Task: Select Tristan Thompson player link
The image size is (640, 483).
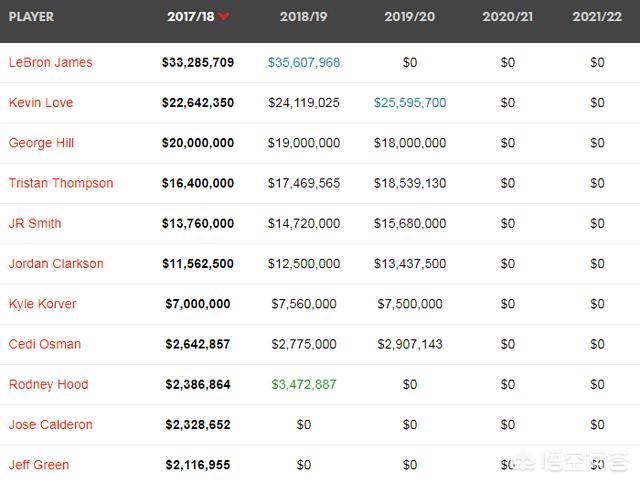Action: pyautogui.click(x=61, y=183)
